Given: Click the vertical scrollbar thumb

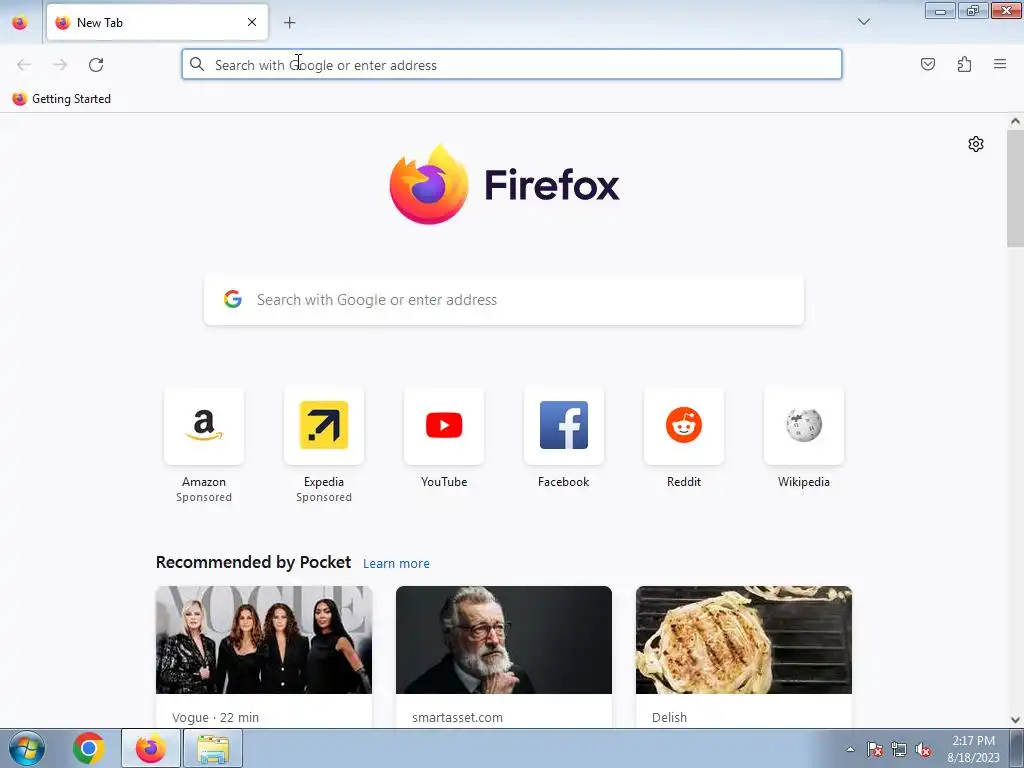Looking at the screenshot, I should (1015, 188).
